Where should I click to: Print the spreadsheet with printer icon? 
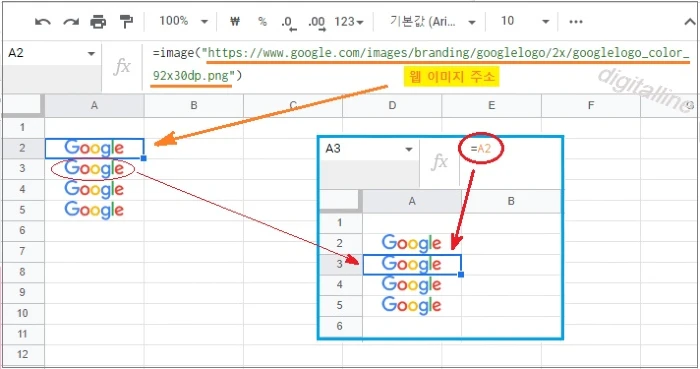[x=98, y=21]
